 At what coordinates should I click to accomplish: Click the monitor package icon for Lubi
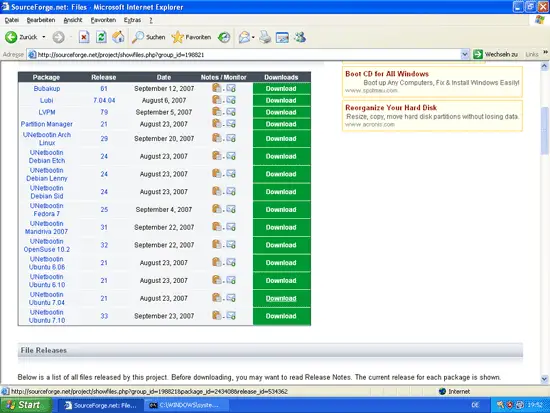tap(231, 100)
